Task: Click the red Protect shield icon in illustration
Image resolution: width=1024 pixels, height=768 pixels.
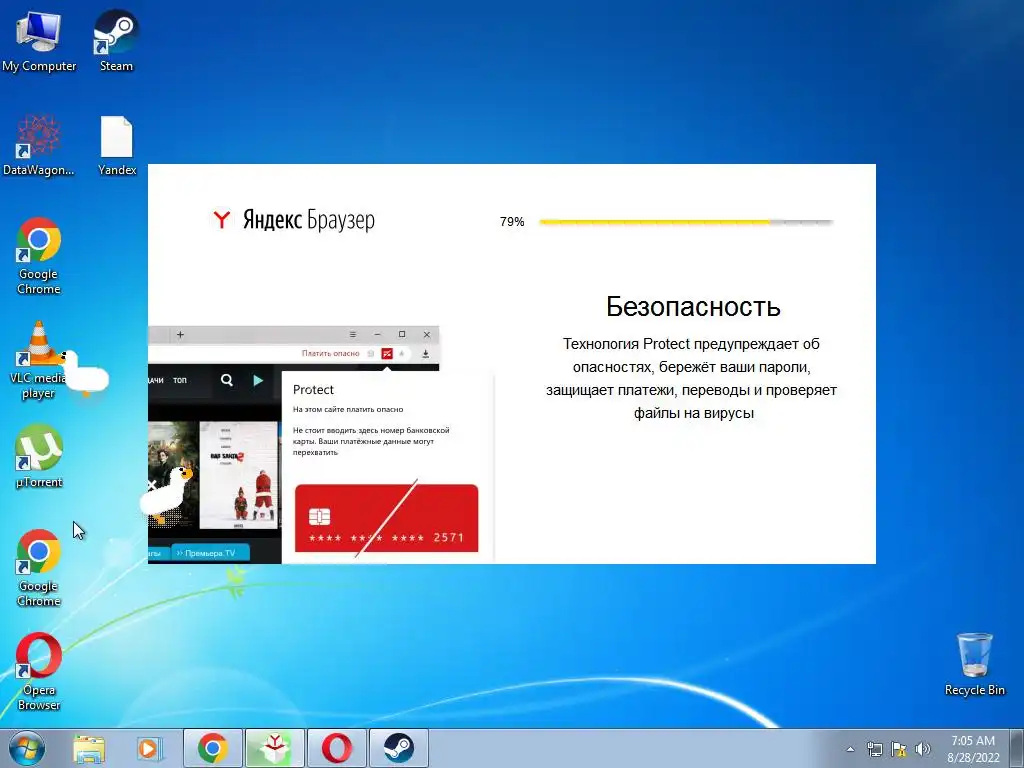Action: coord(387,353)
